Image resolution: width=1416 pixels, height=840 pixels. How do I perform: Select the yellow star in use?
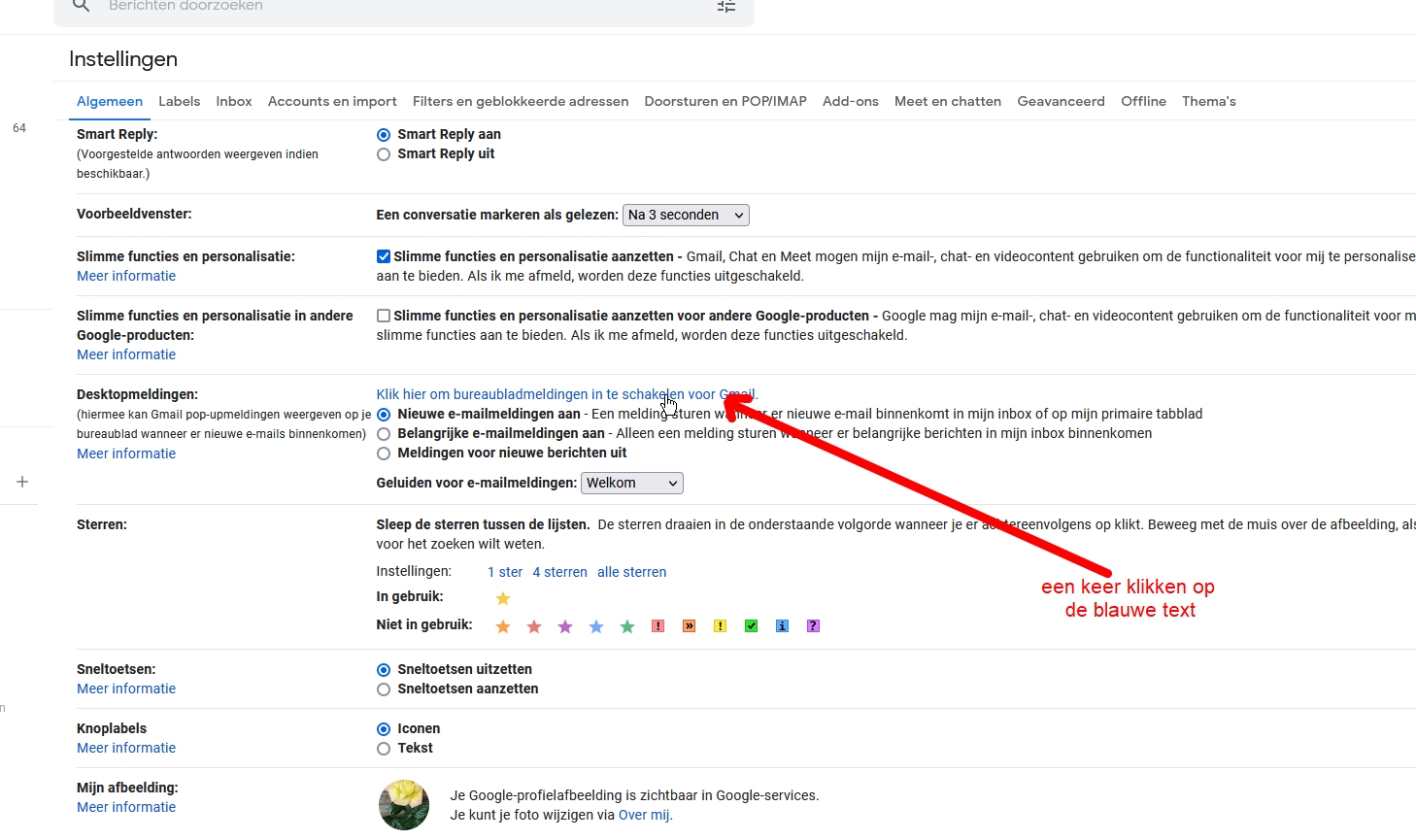click(x=503, y=598)
